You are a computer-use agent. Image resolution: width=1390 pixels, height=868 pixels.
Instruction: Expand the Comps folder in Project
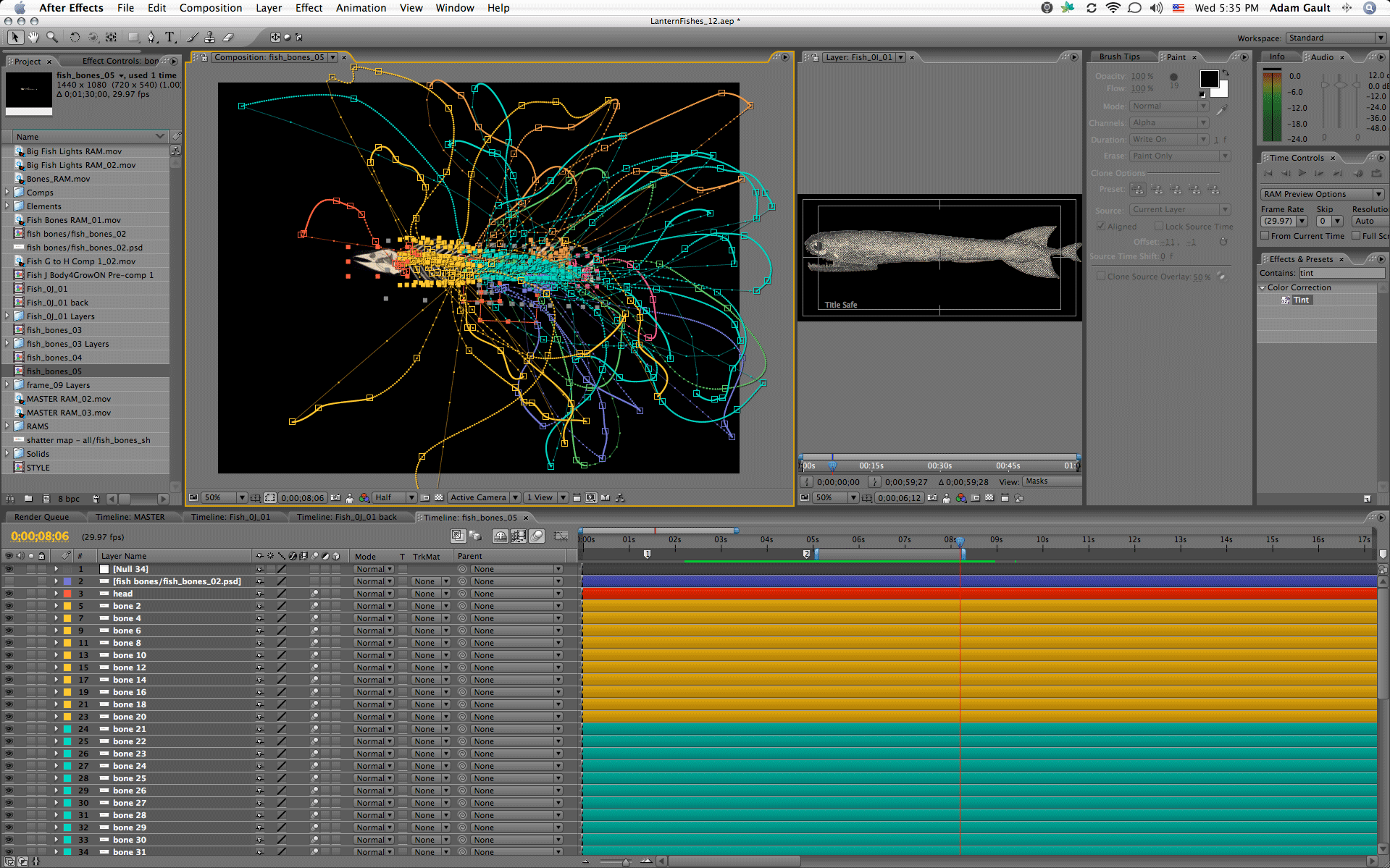7,193
